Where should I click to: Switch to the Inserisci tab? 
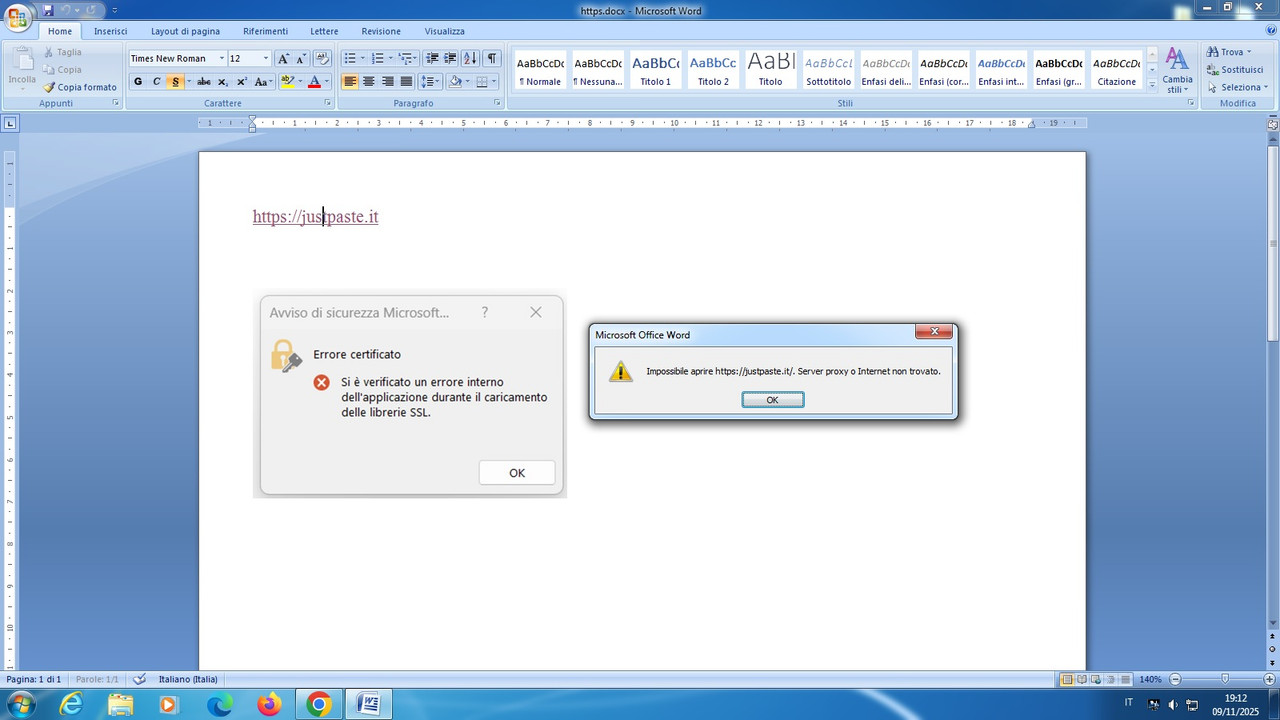coord(111,31)
